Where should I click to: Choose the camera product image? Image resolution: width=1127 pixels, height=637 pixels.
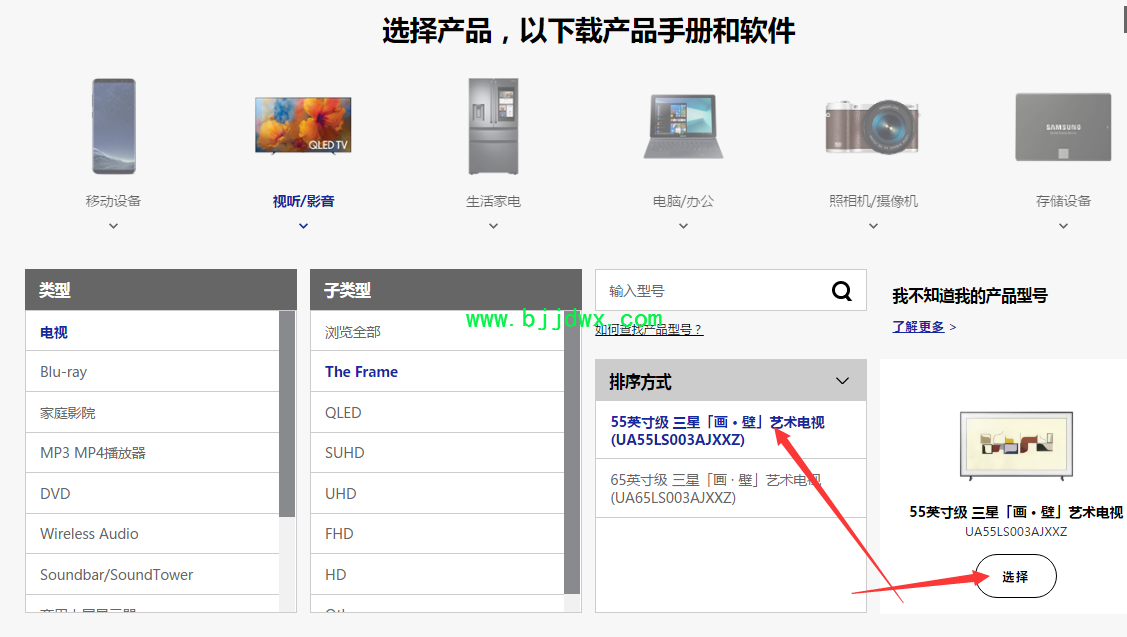[873, 127]
